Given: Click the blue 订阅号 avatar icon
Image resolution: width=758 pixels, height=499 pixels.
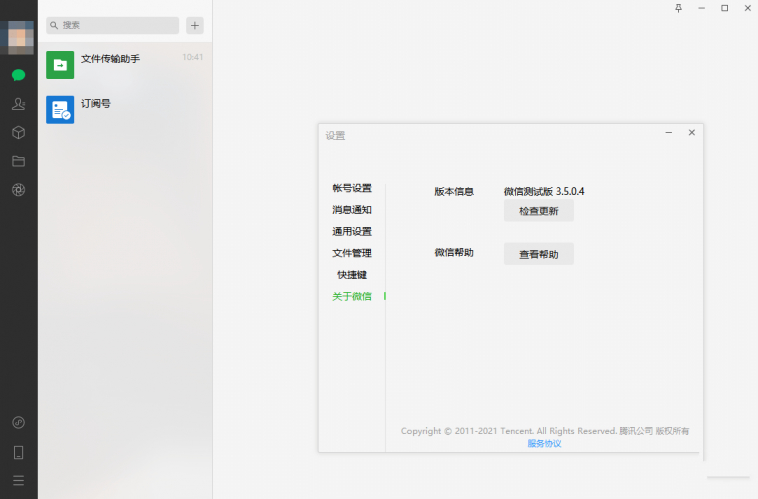Looking at the screenshot, I should [x=60, y=110].
